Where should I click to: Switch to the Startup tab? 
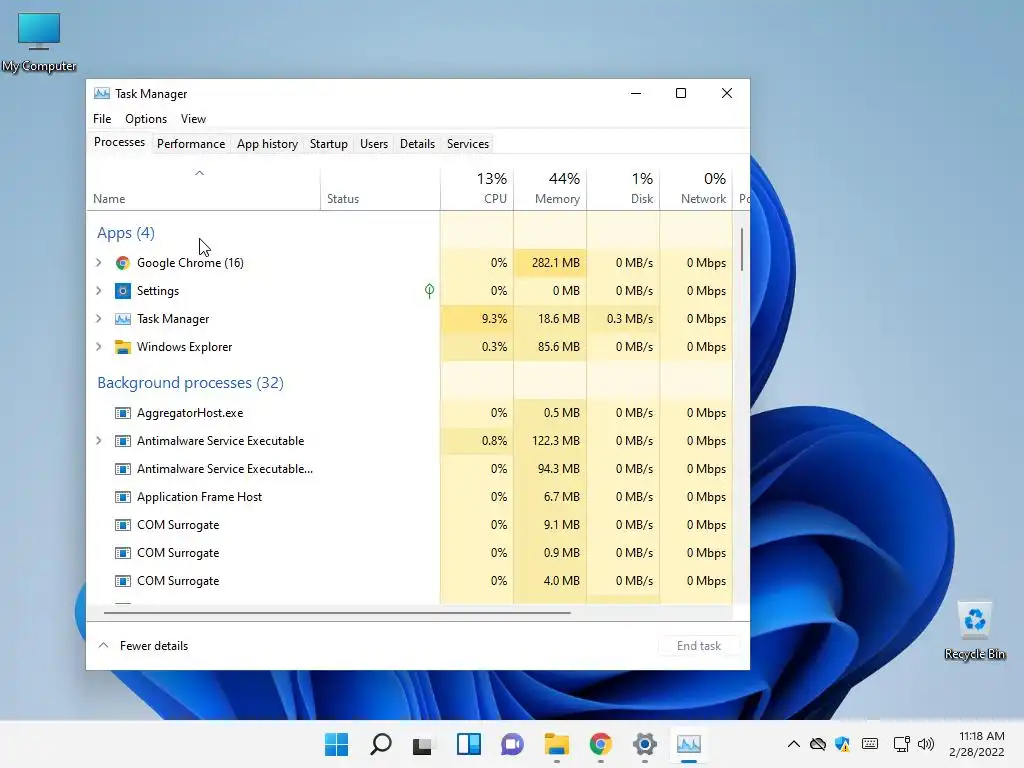tap(328, 144)
